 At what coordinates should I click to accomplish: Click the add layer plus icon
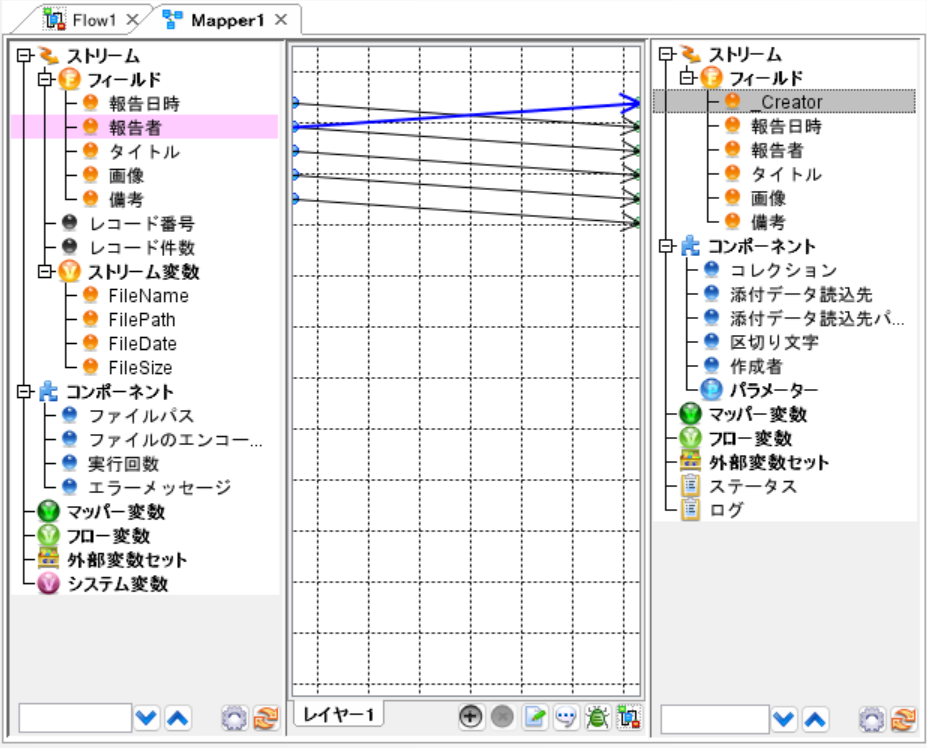pyautogui.click(x=470, y=715)
